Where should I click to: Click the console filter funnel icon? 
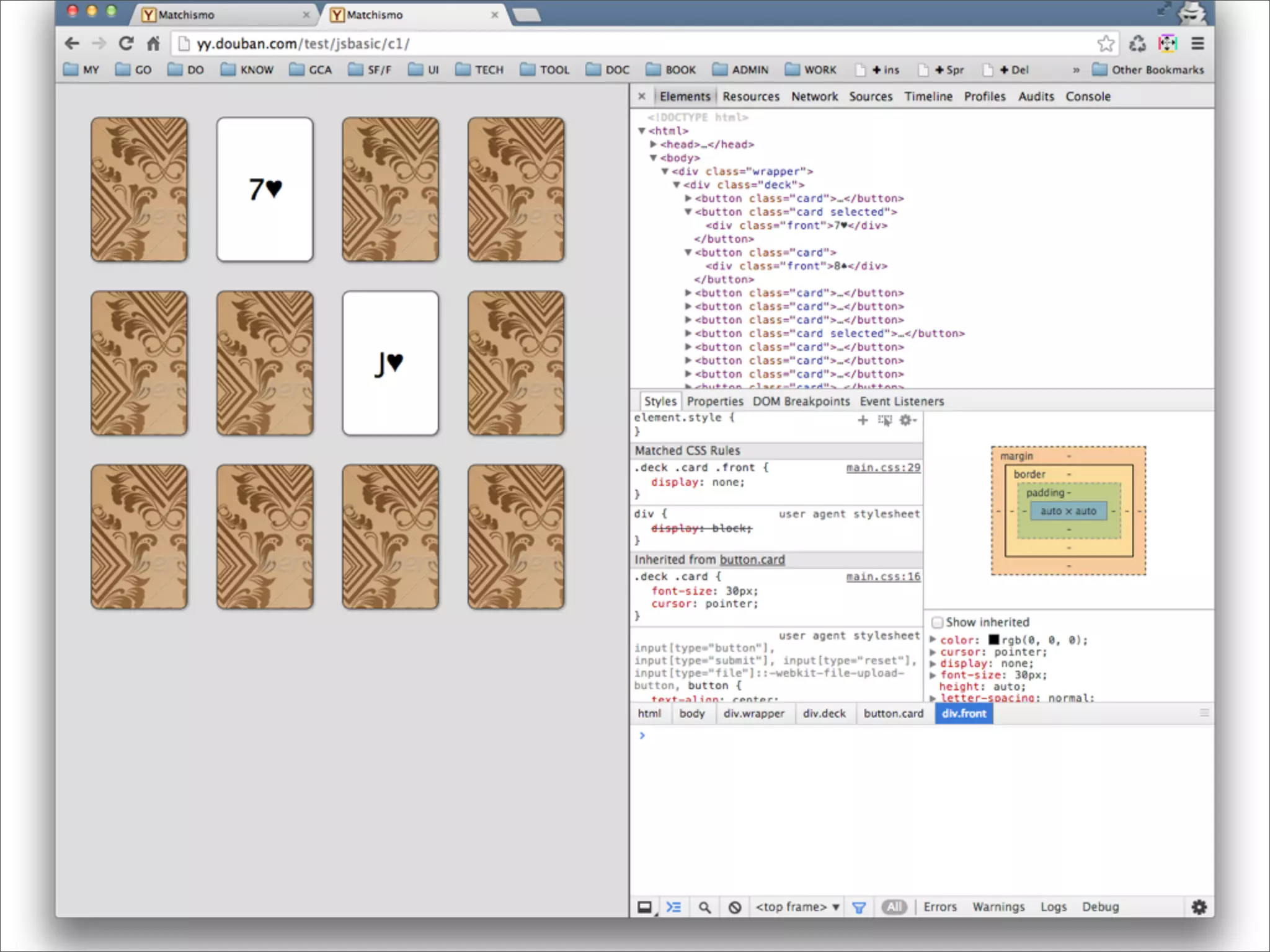point(859,907)
